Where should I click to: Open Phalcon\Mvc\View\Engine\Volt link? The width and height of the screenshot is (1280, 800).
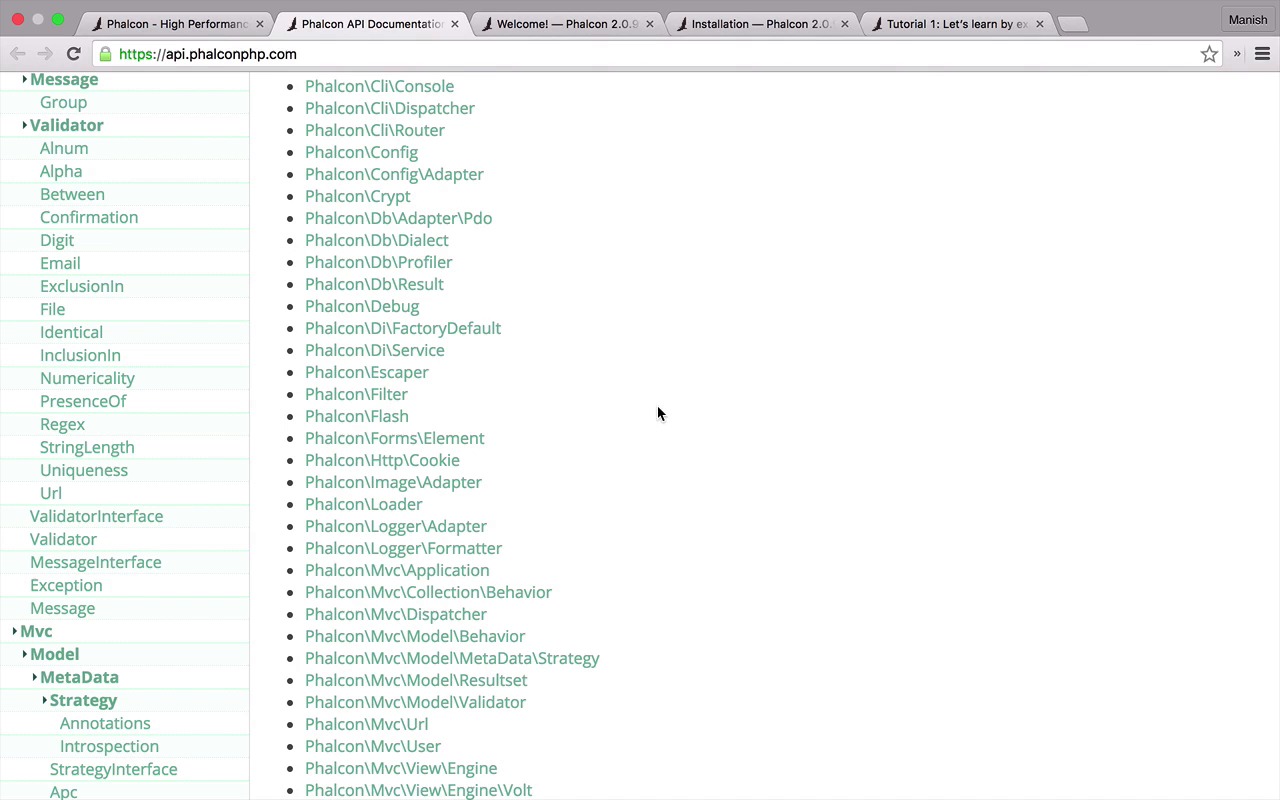pyautogui.click(x=418, y=790)
